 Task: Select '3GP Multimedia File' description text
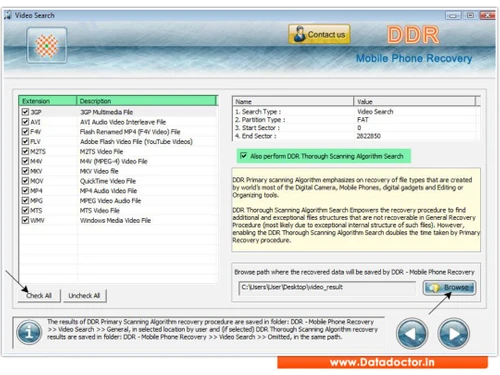coord(106,112)
